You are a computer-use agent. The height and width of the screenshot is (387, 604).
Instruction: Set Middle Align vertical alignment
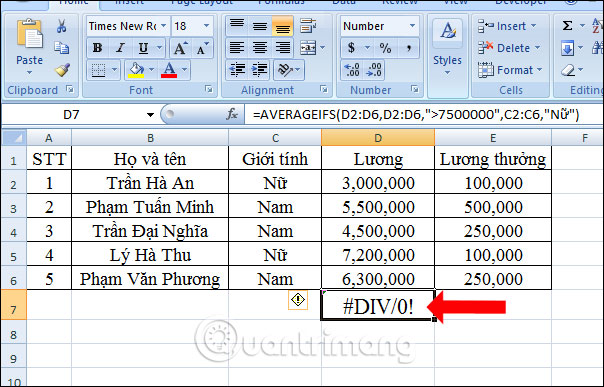(260, 26)
